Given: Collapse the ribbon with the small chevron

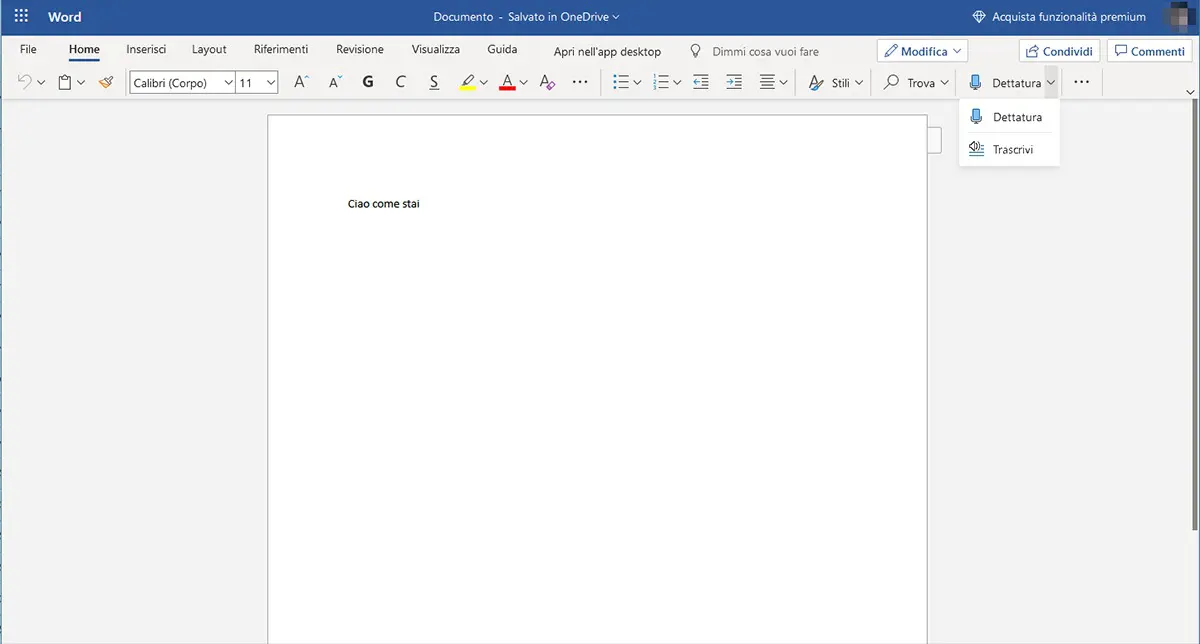Looking at the screenshot, I should 1190,92.
